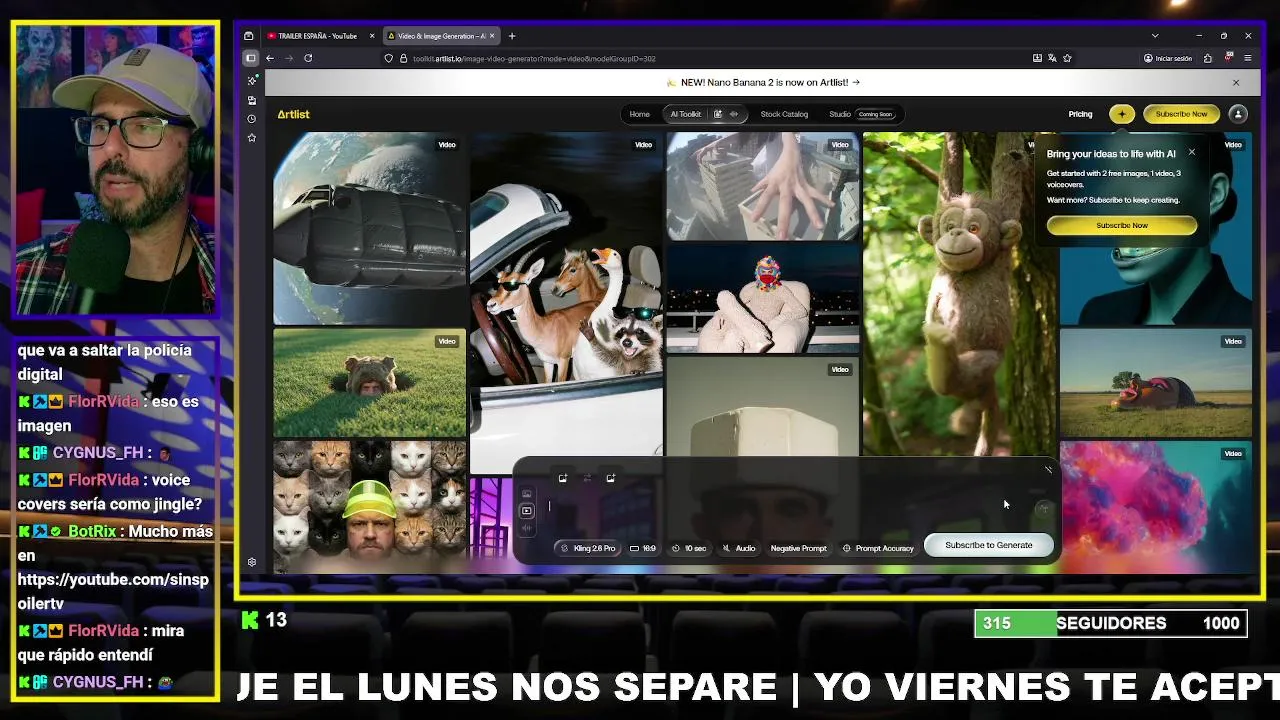Click the translate page icon

coord(1052,58)
